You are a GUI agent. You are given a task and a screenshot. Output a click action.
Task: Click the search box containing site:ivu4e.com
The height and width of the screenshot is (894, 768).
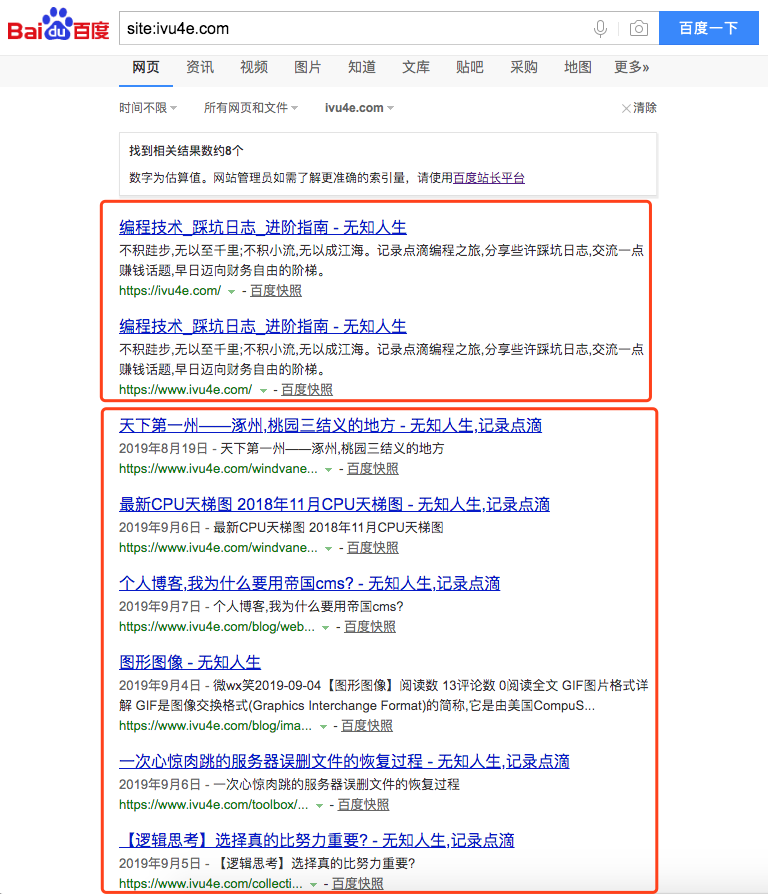coord(350,29)
